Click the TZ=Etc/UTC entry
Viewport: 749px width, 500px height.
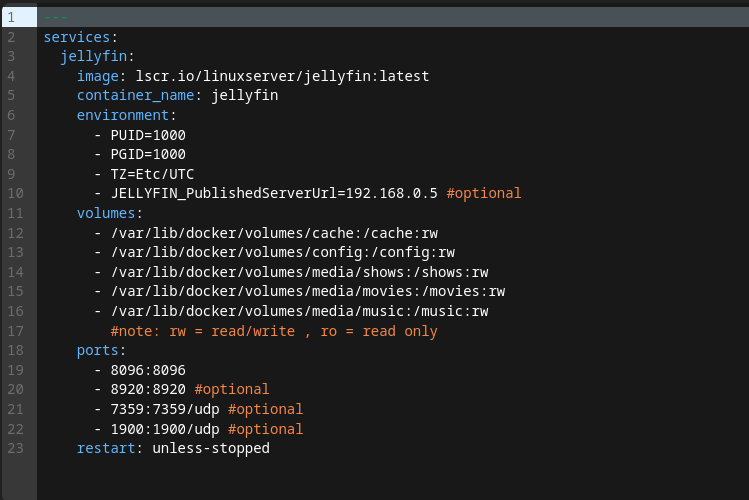tap(152, 174)
